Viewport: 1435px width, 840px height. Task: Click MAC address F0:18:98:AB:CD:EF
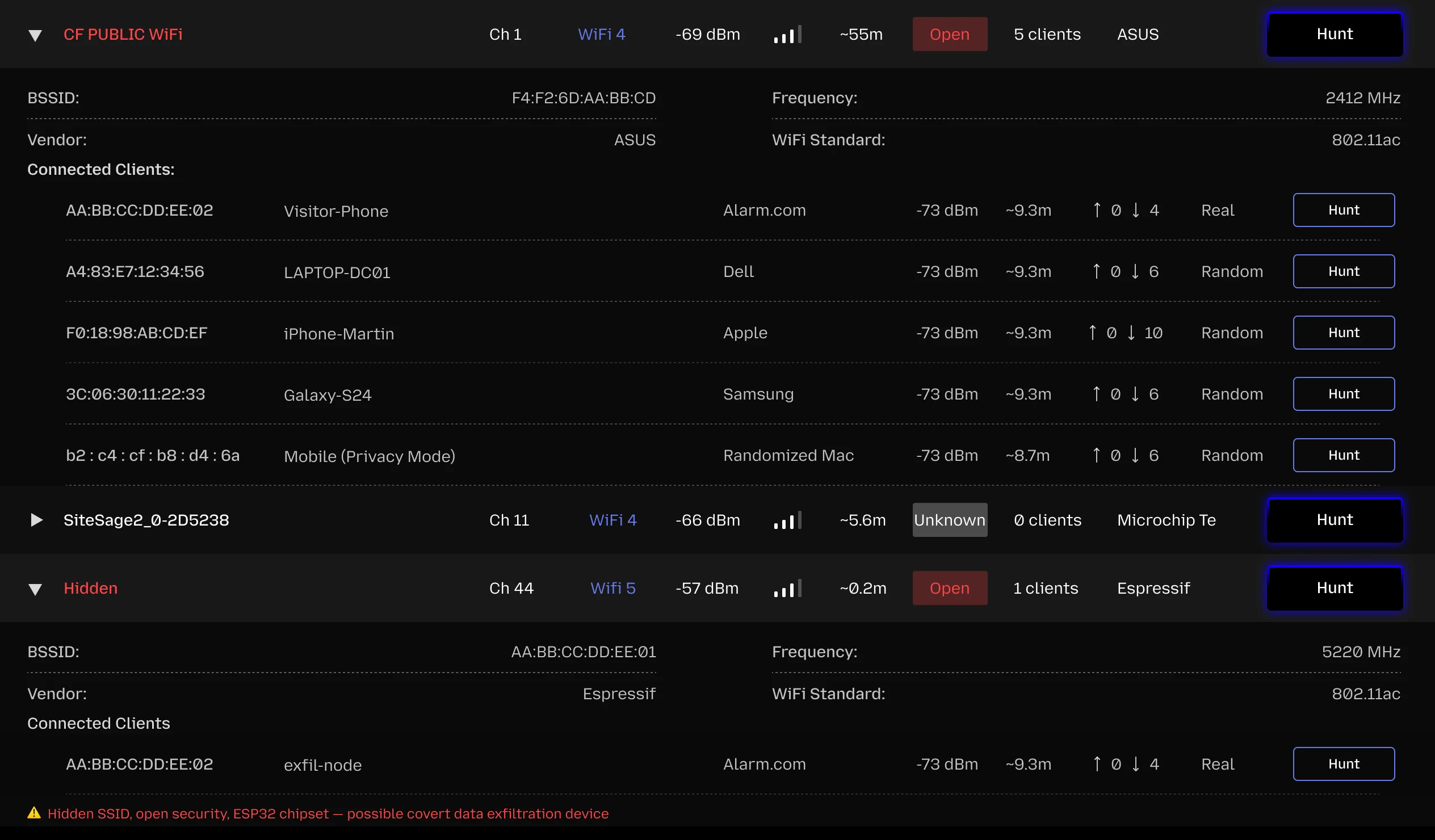pyautogui.click(x=137, y=333)
